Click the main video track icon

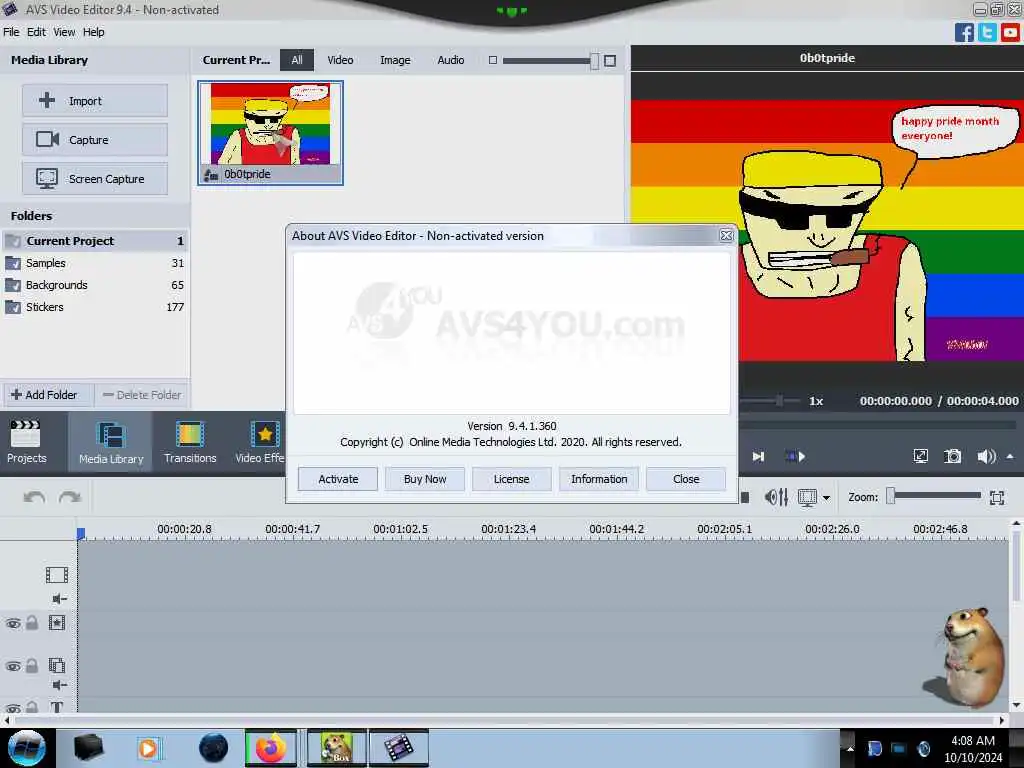pyautogui.click(x=57, y=575)
